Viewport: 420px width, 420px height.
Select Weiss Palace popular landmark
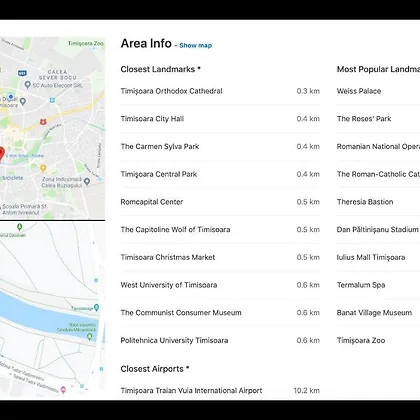coord(359,91)
